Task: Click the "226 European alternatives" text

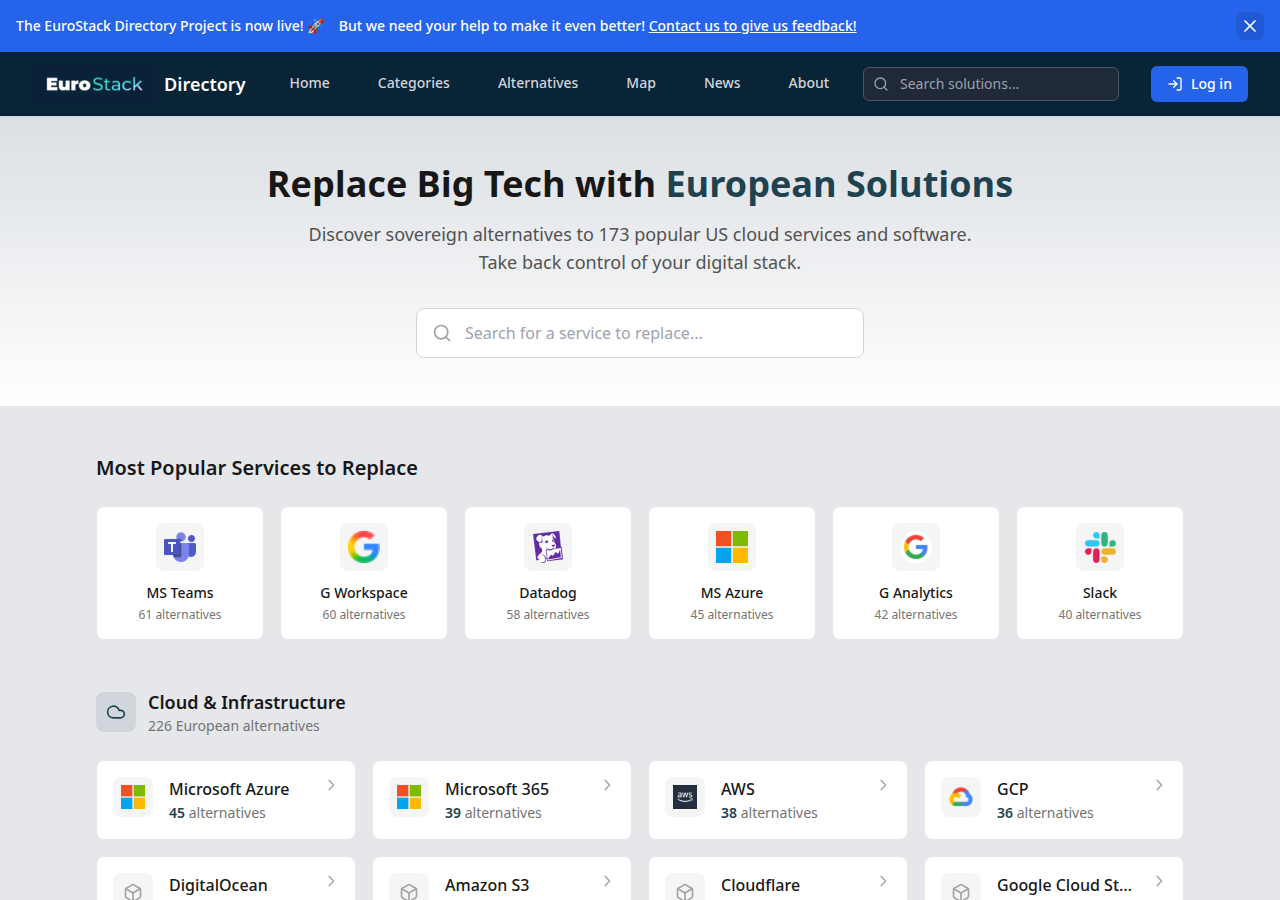Action: [234, 726]
